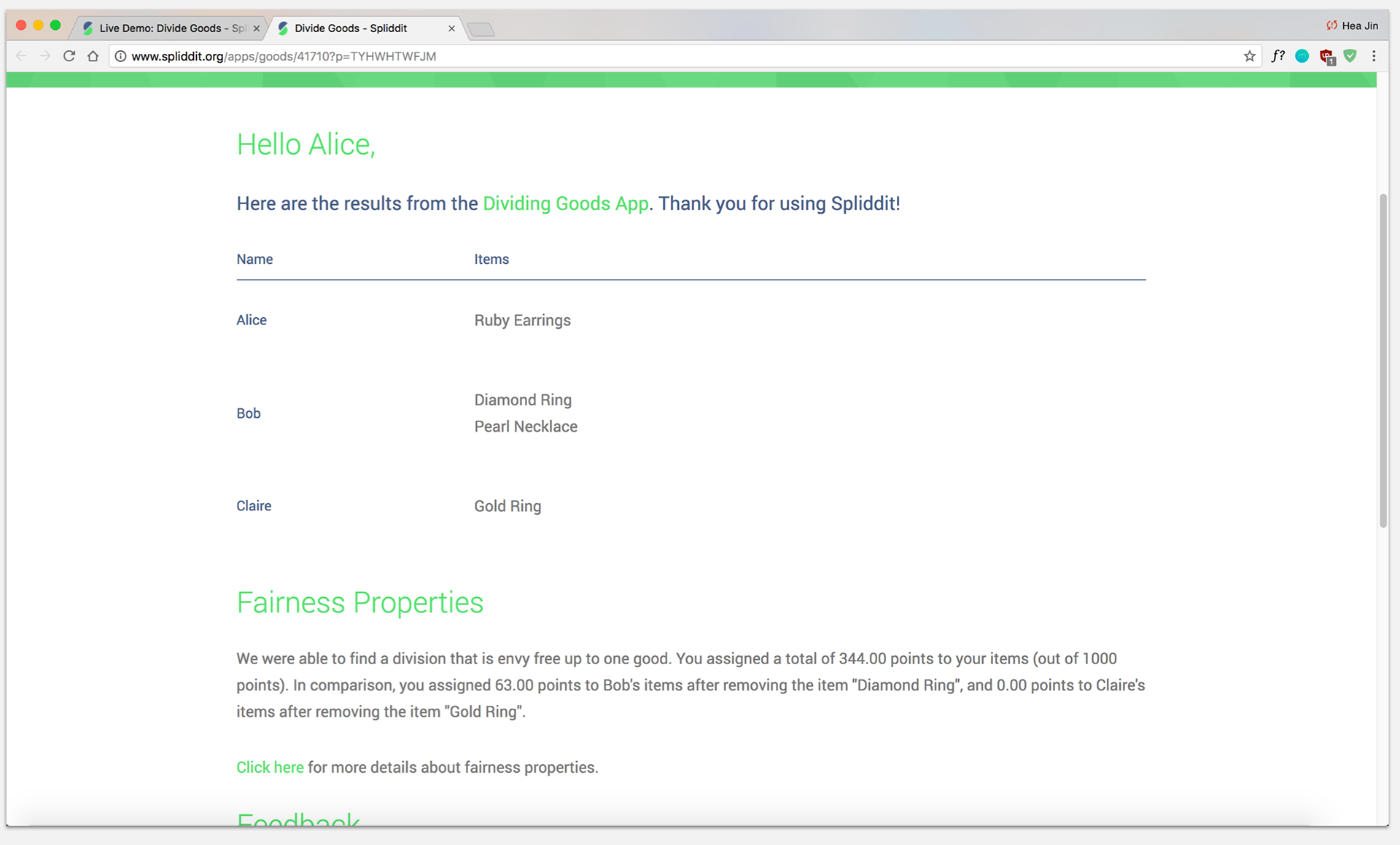Close the Live Demo tab
The height and width of the screenshot is (845, 1400).
pos(256,28)
